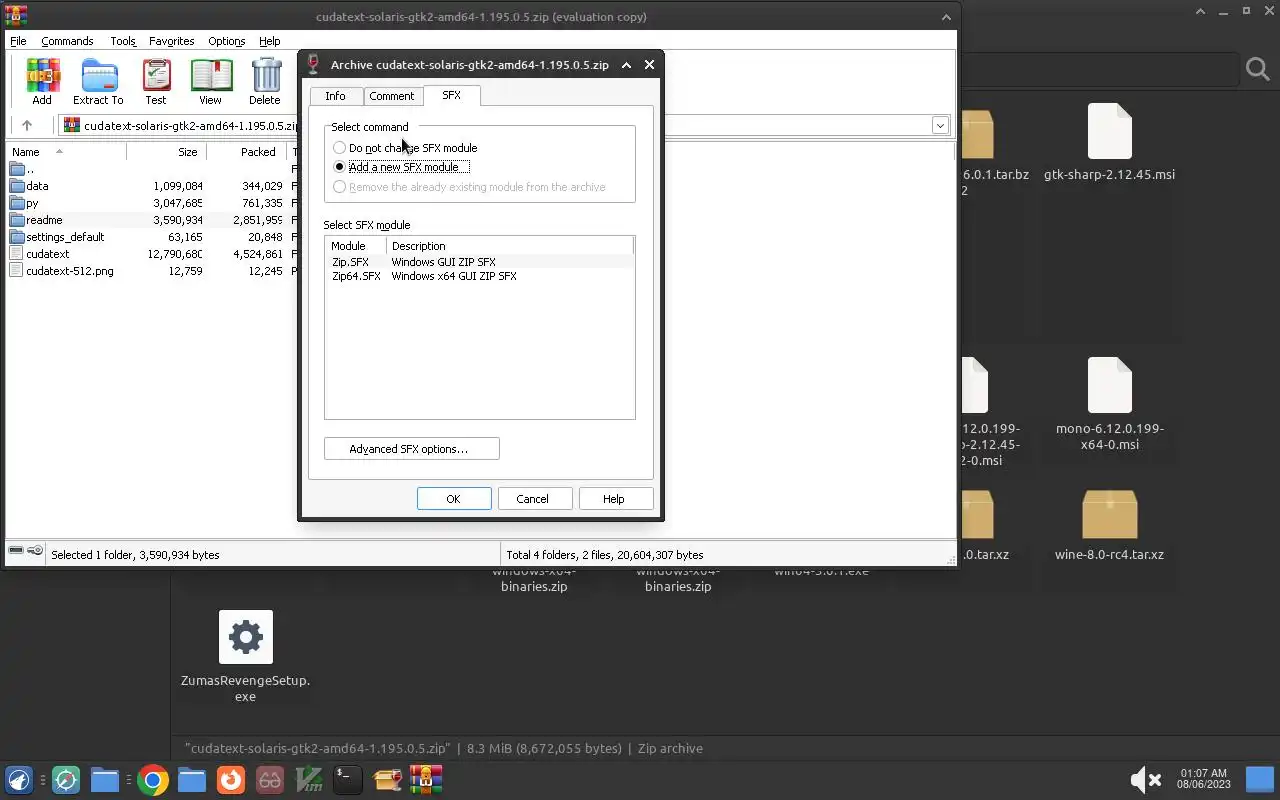Click the cudatext-512.png file icon

[x=17, y=271]
